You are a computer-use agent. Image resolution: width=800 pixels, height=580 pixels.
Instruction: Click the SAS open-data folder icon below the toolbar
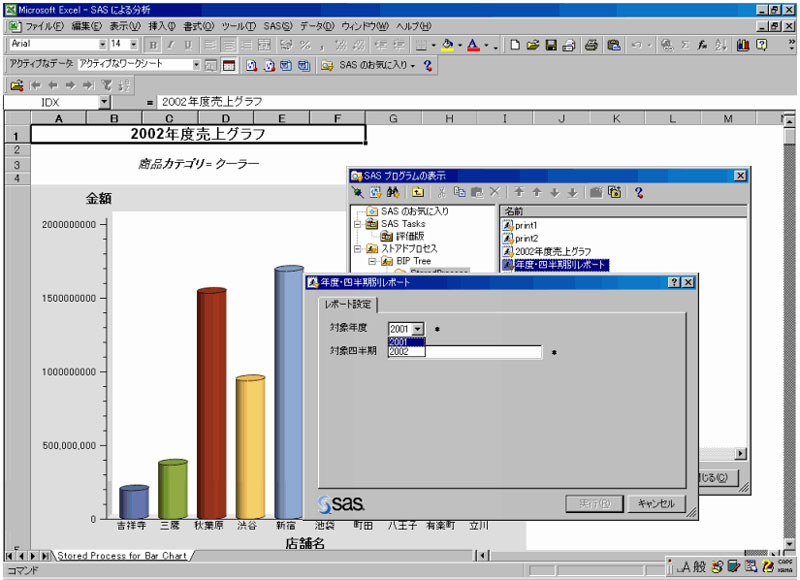pyautogui.click(x=17, y=85)
